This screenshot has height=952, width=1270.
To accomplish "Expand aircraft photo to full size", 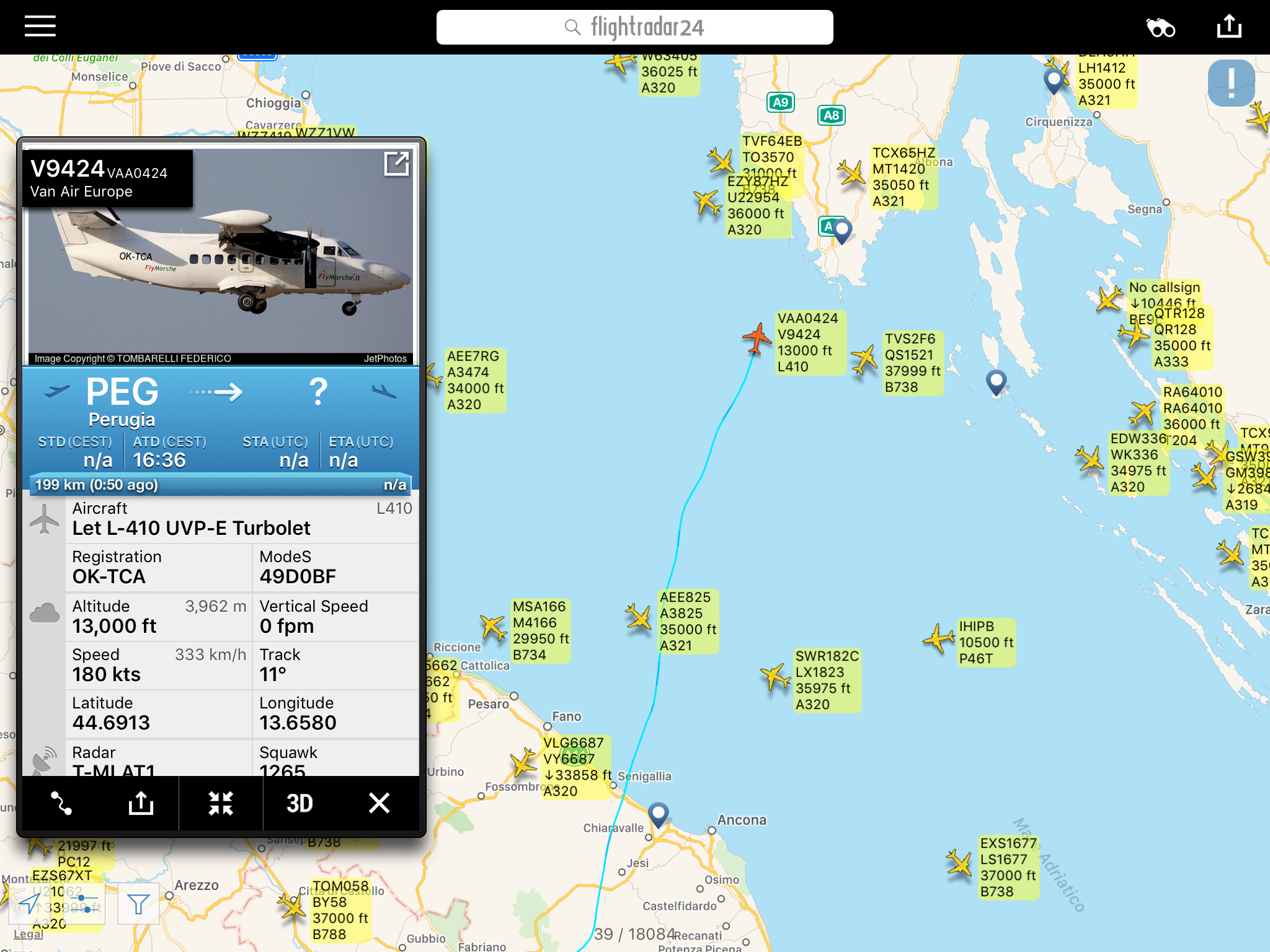I will pos(397,164).
